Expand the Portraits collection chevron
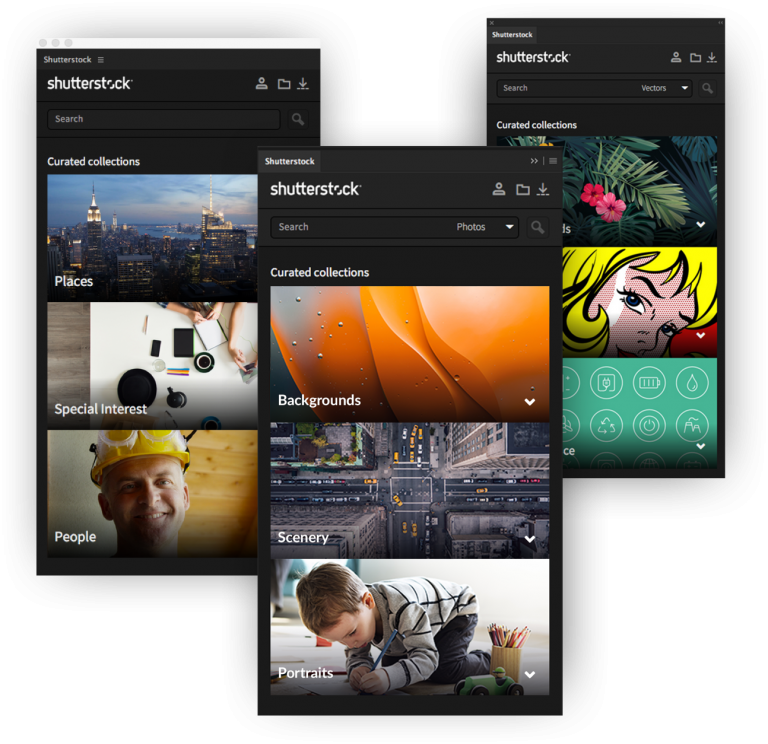 (530, 674)
